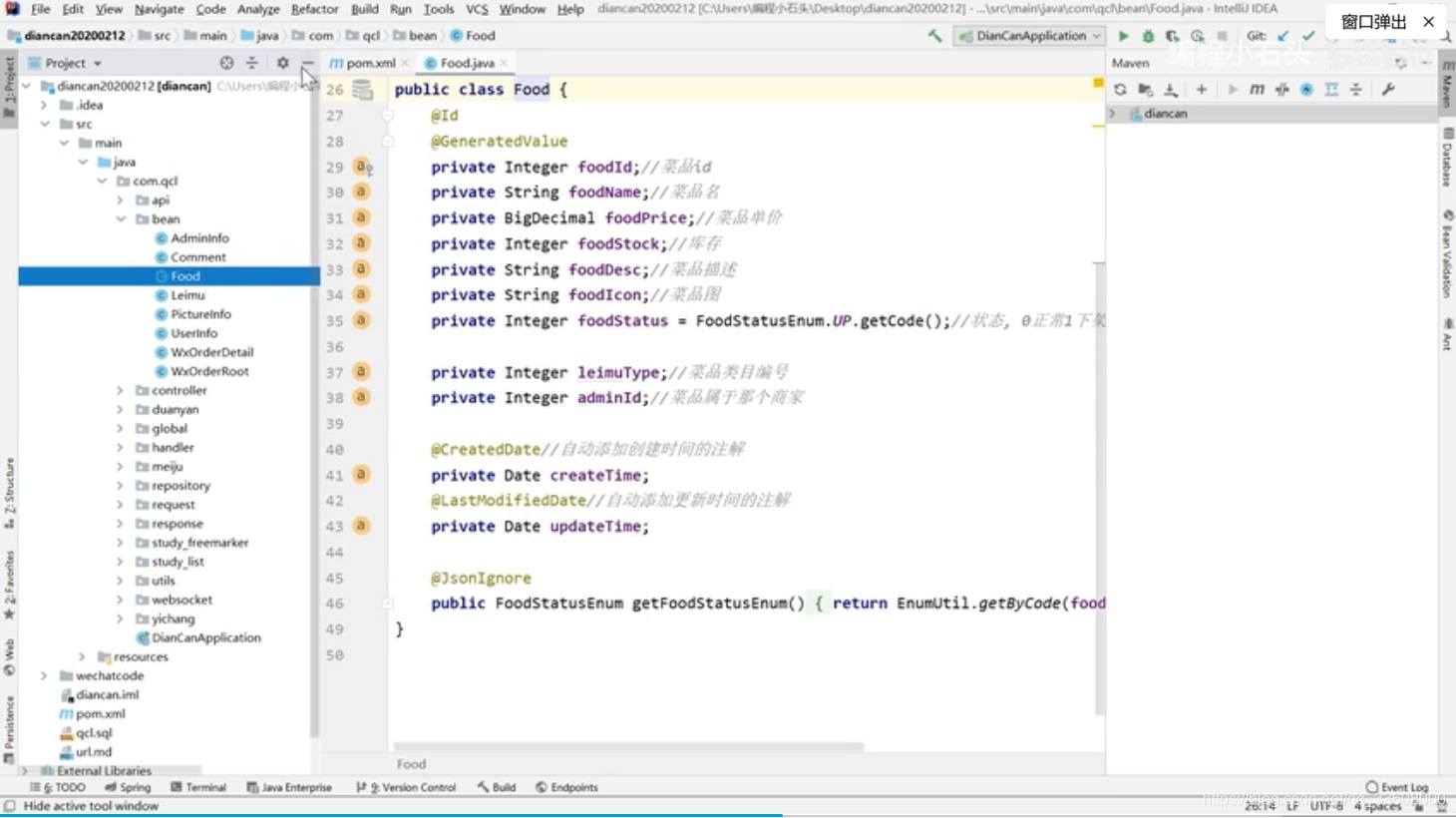Click Maven download sources icon
This screenshot has height=818, width=1456.
point(1171,90)
